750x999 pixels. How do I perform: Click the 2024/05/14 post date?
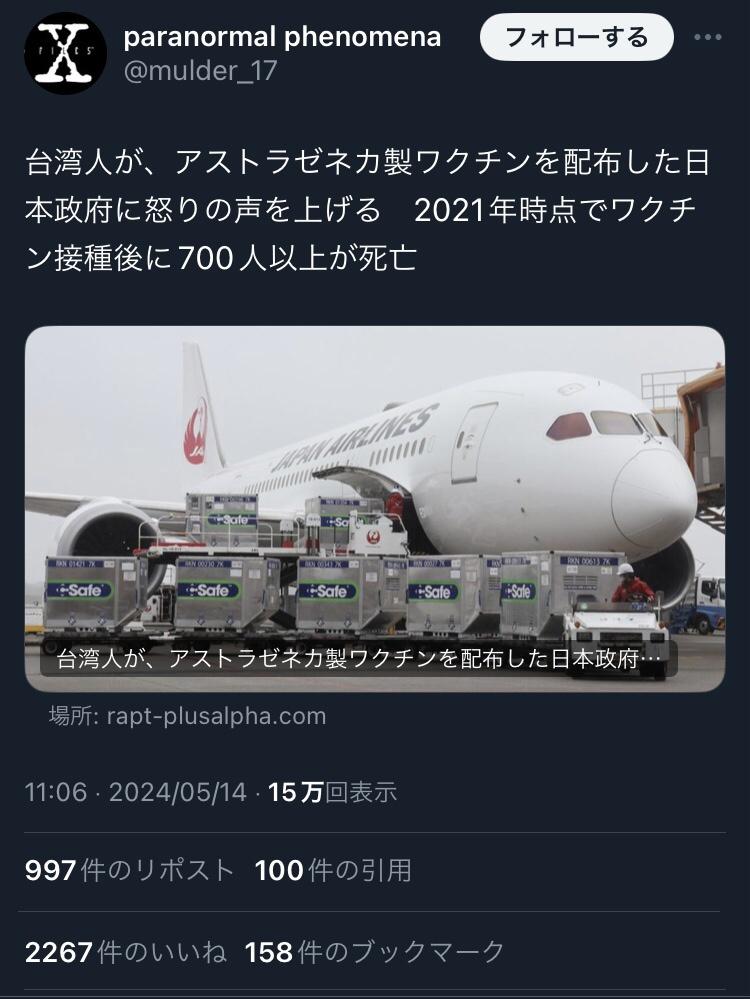click(x=178, y=792)
